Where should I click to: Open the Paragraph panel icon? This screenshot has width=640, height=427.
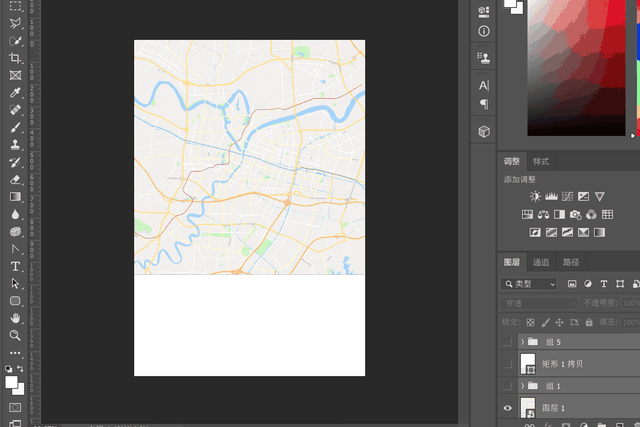(x=484, y=104)
